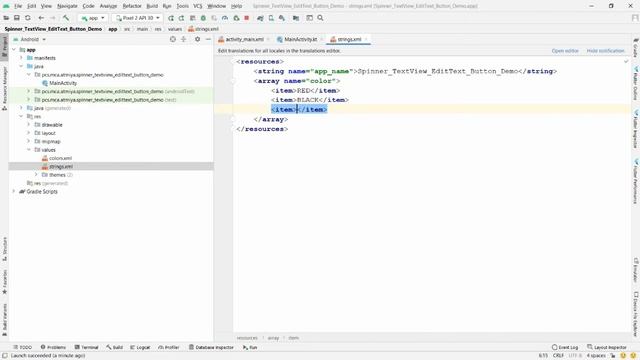
Task: Open the Build tool window
Action: tap(114, 347)
